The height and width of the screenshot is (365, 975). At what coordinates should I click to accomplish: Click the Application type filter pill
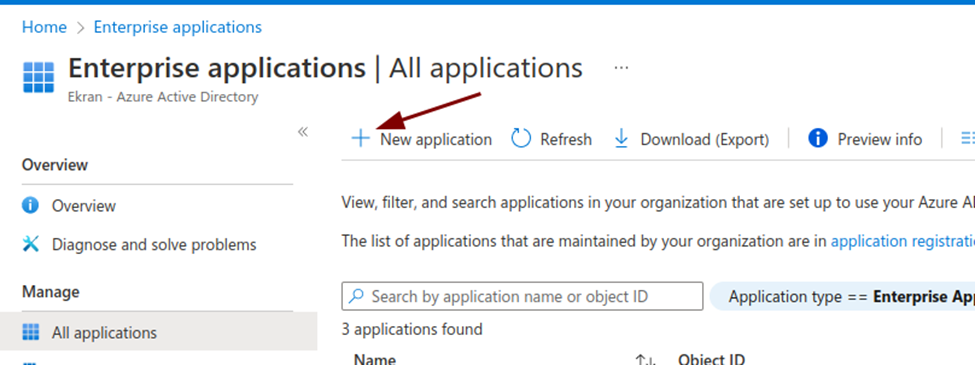[842, 296]
